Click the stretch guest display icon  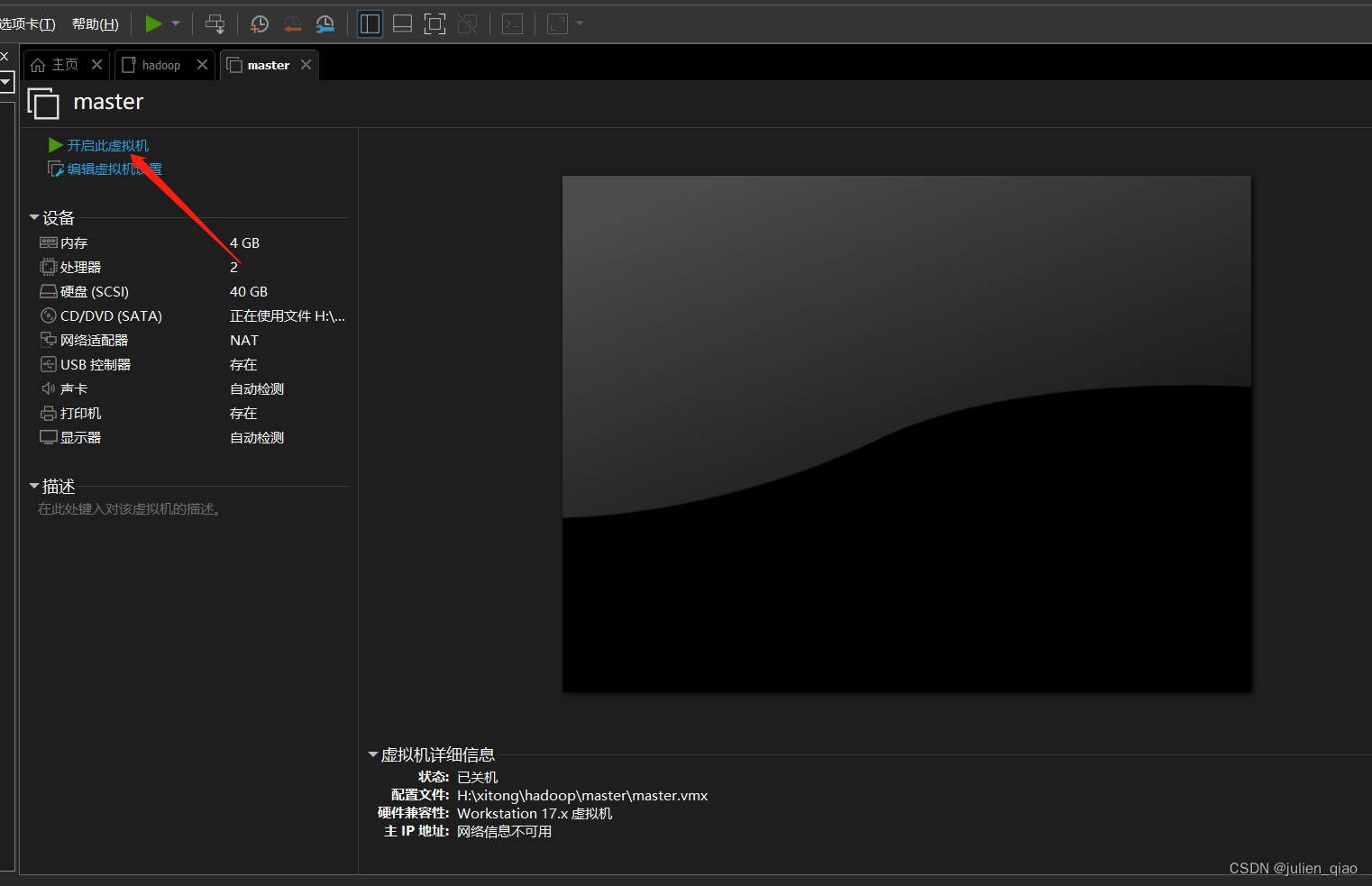(x=557, y=23)
